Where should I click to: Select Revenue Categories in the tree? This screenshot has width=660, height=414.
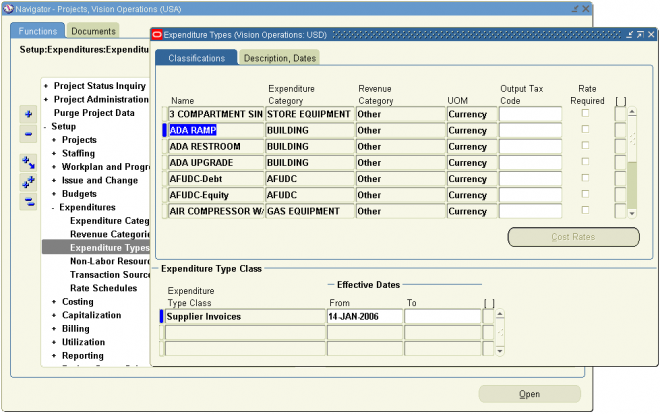[110, 234]
